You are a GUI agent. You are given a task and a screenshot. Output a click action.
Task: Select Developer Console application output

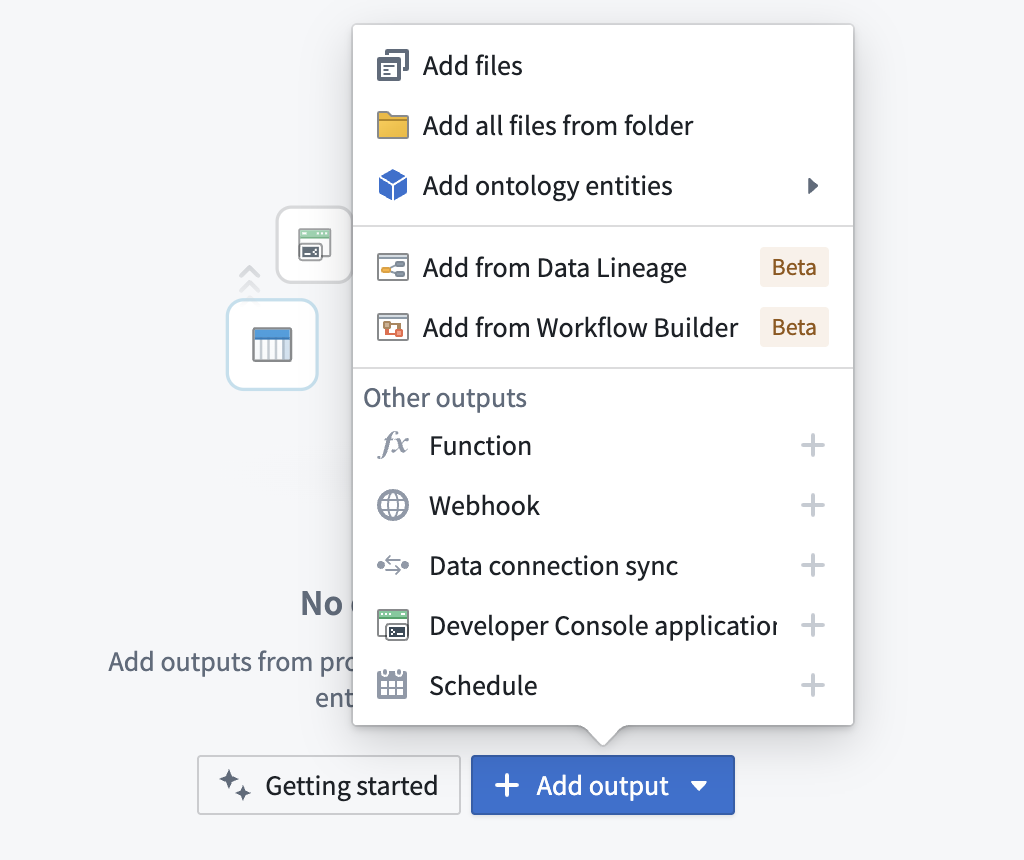click(x=603, y=626)
